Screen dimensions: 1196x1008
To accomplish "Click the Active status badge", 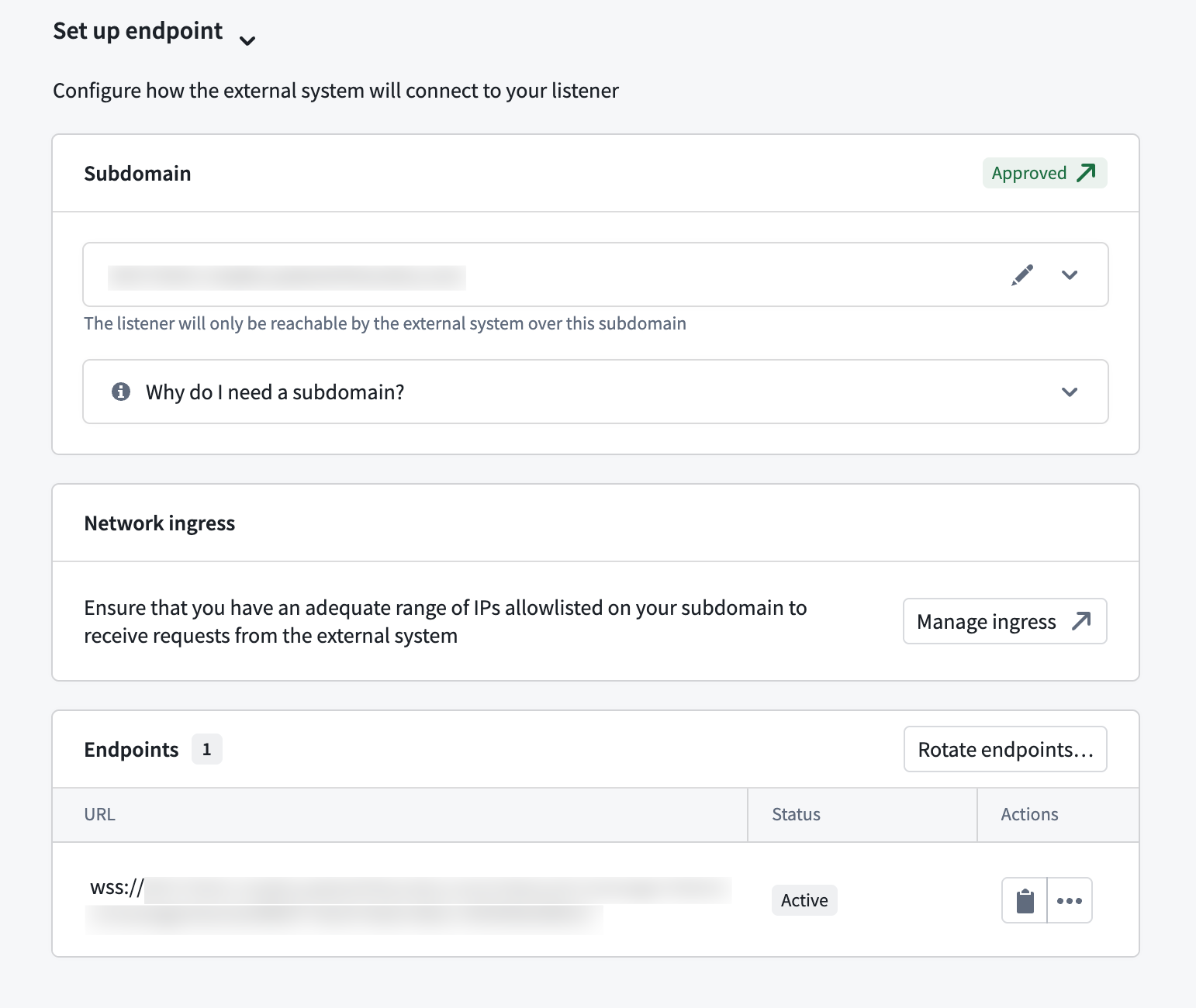I will (x=804, y=899).
